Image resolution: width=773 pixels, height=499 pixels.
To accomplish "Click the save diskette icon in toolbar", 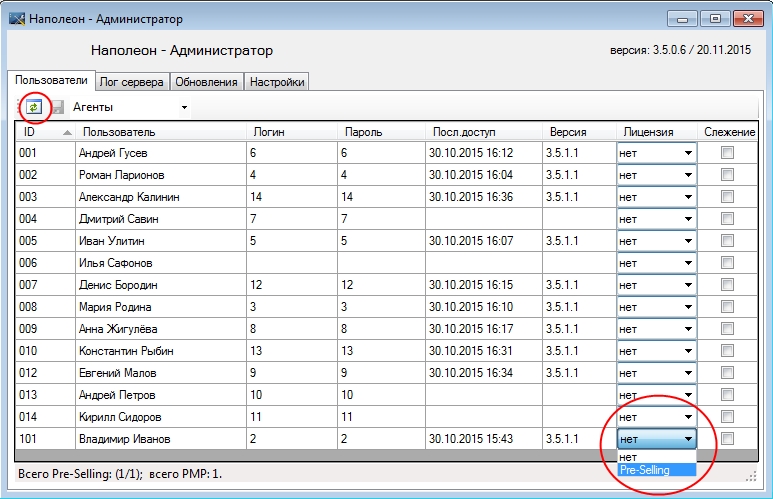I will click(x=57, y=107).
